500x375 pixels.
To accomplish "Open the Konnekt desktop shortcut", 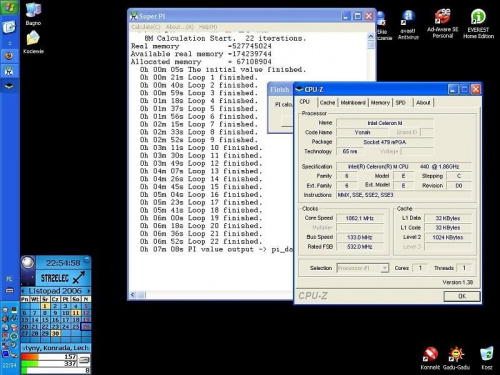I will 430,358.
